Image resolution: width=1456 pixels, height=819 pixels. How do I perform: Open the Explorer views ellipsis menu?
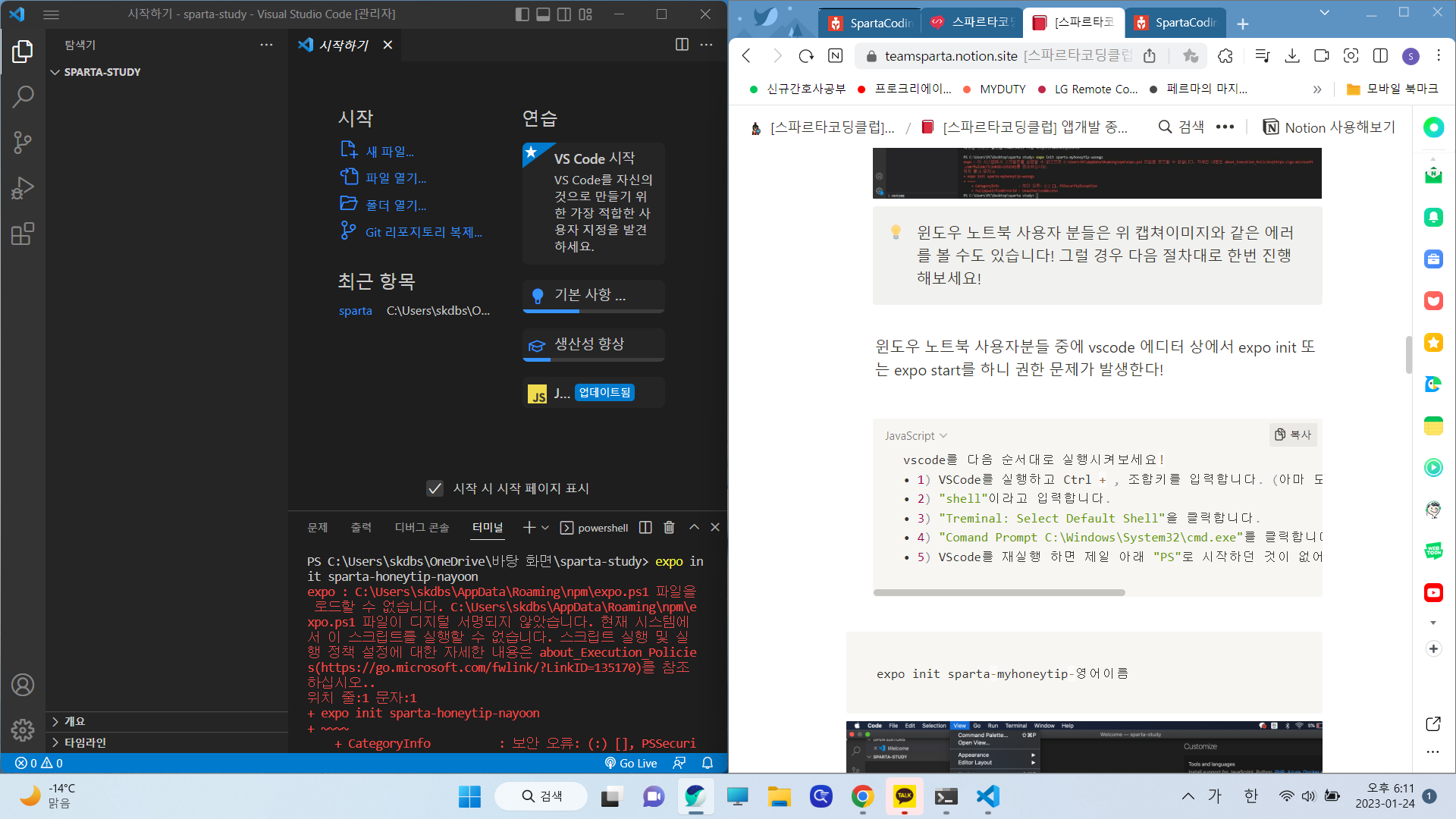(266, 45)
